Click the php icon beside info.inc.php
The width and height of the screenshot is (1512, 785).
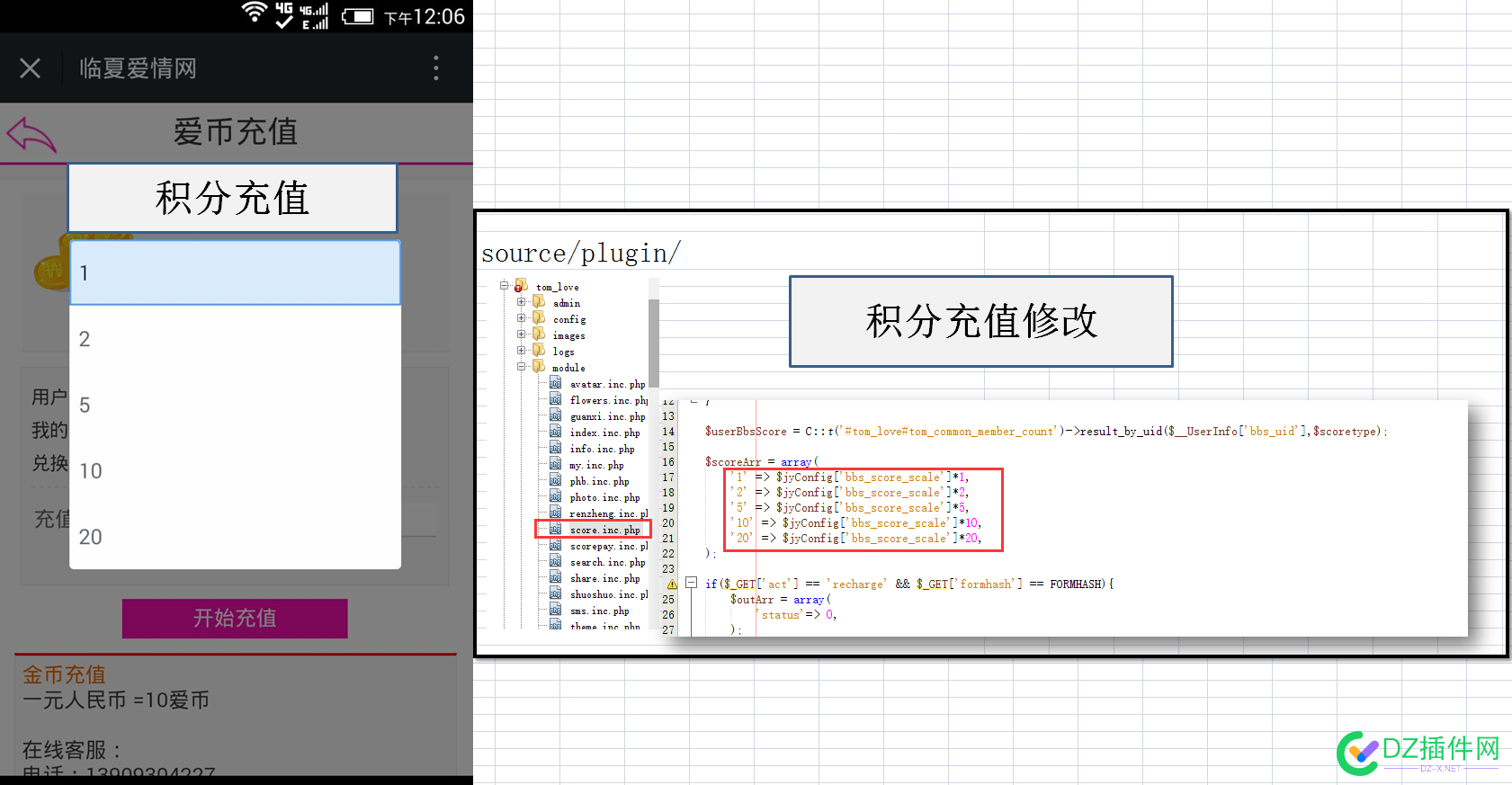[556, 448]
